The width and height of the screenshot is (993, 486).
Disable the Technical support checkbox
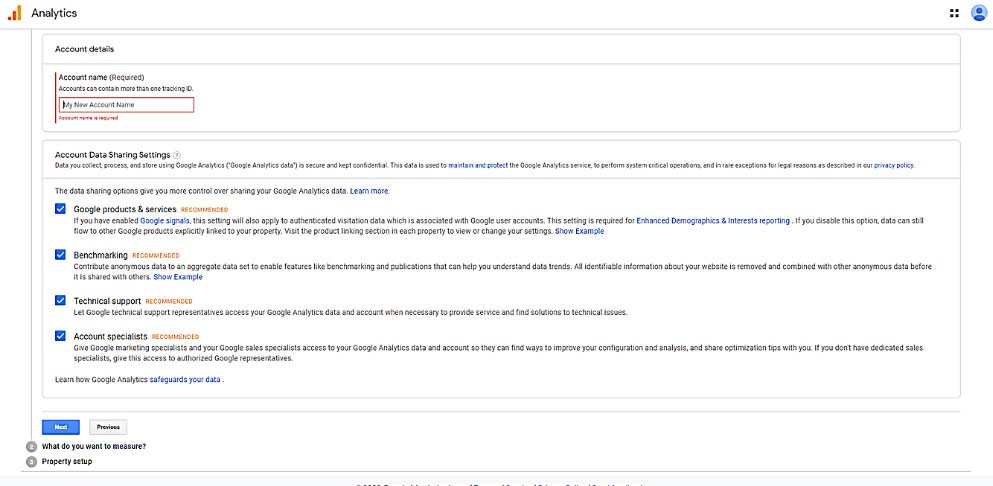(x=61, y=300)
